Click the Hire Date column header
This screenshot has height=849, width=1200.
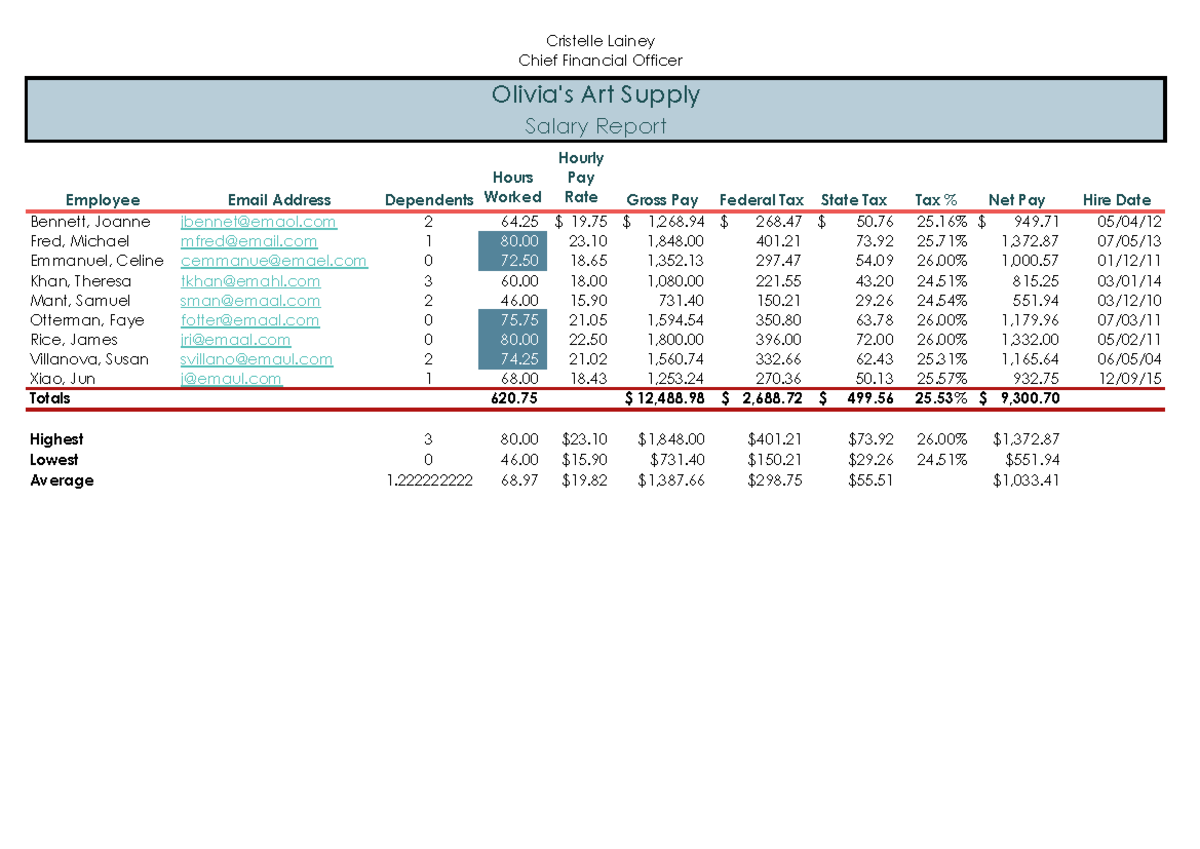pyautogui.click(x=1115, y=199)
